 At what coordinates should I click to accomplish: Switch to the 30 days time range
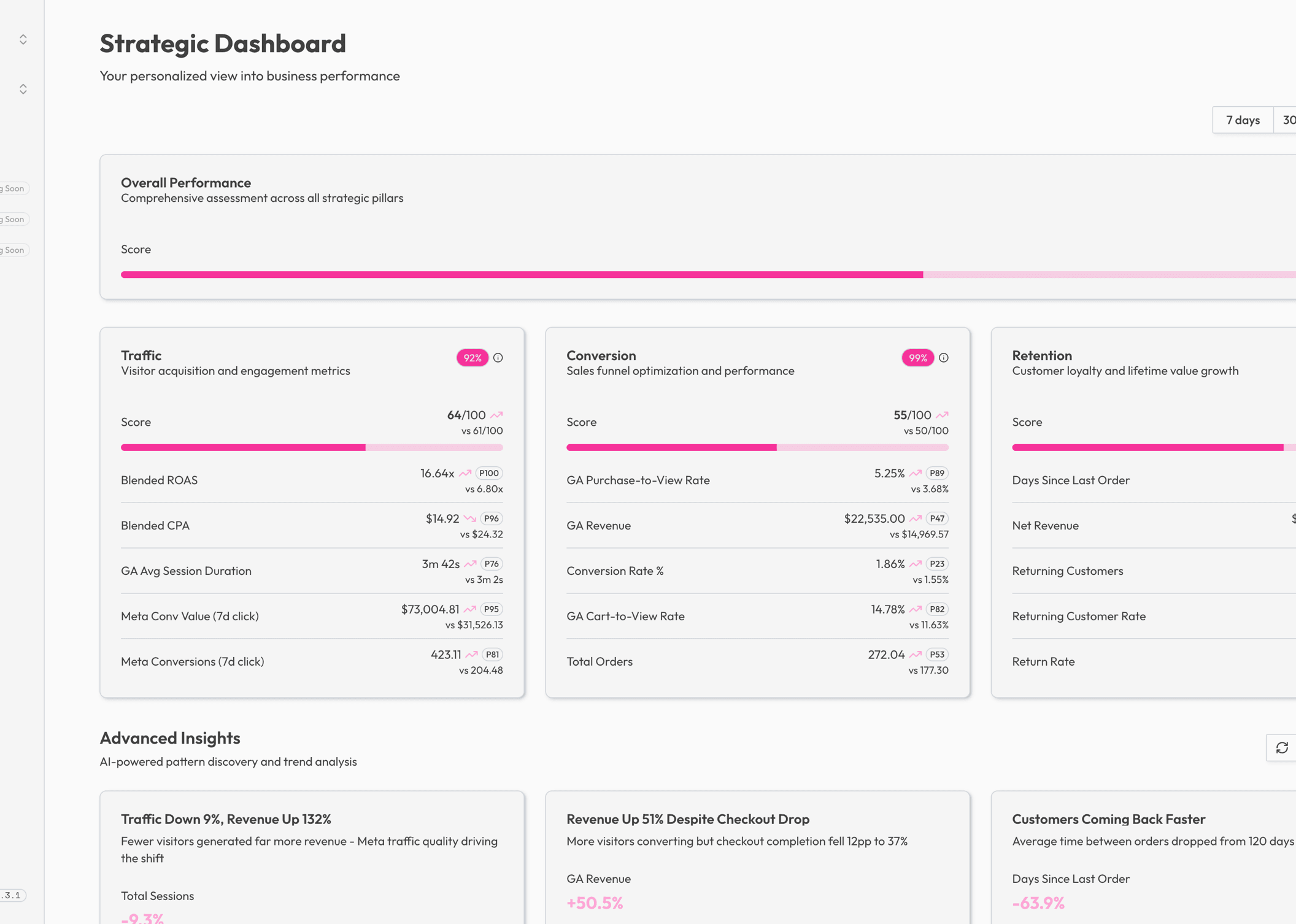(x=1287, y=120)
